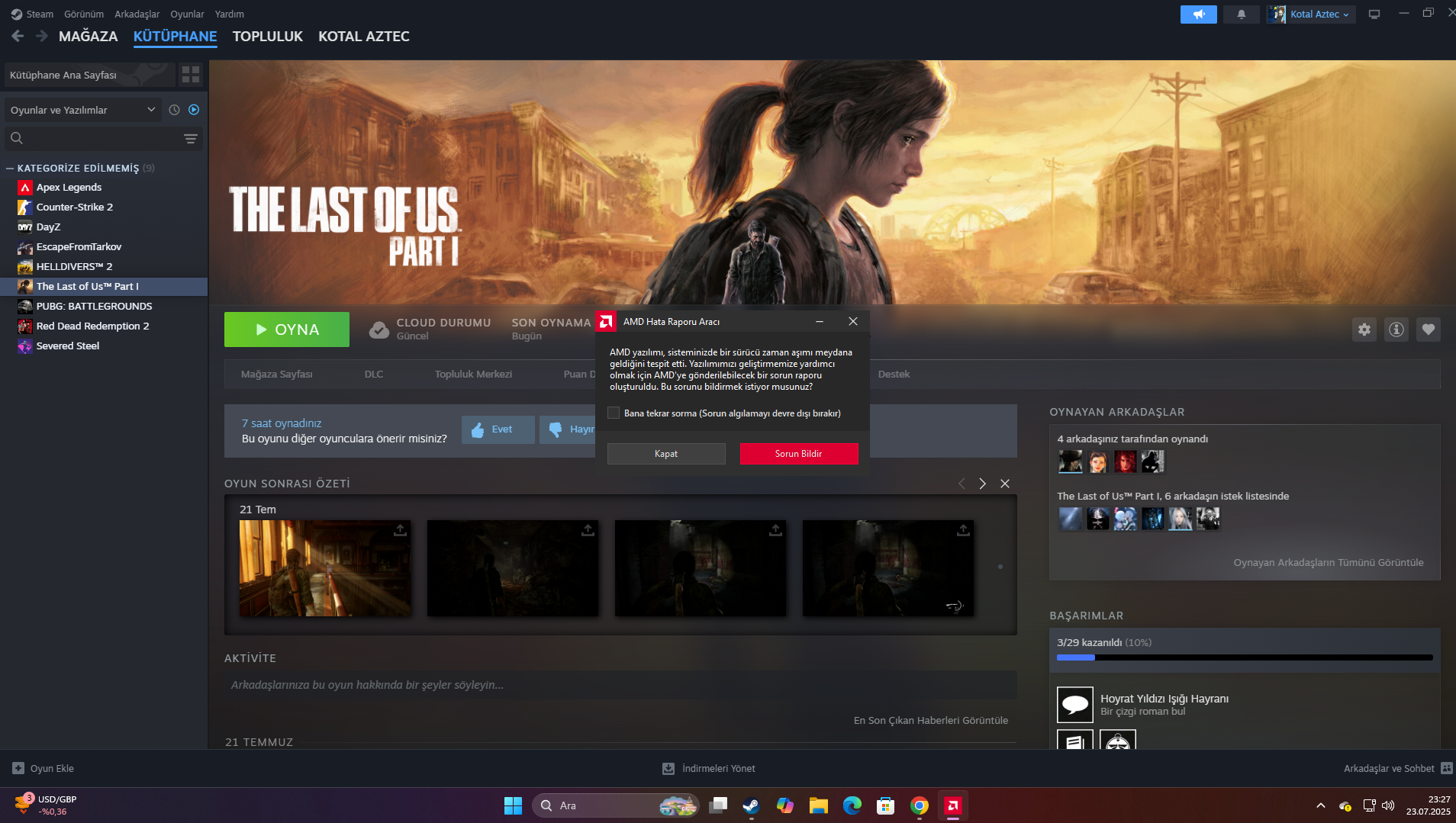Click the Steam forward navigation arrow
Screen dimensions: 1456x823
pos(42,36)
